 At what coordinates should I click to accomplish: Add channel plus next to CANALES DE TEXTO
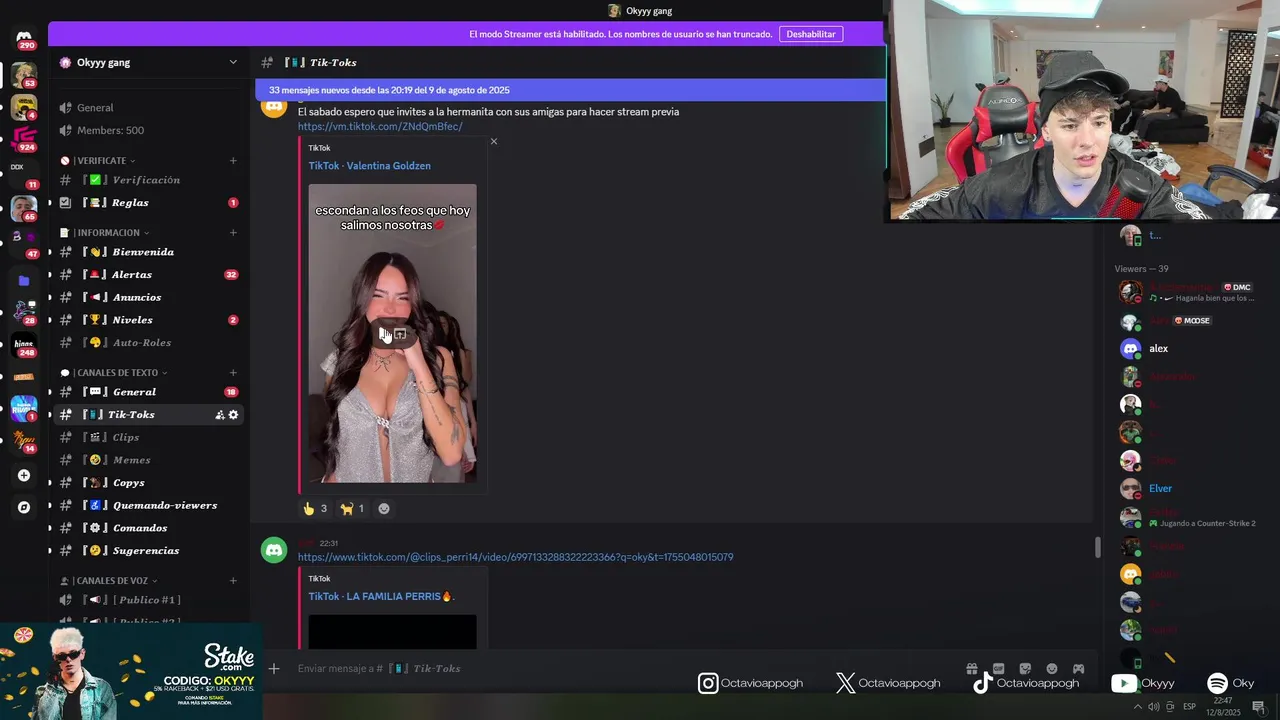click(x=233, y=373)
